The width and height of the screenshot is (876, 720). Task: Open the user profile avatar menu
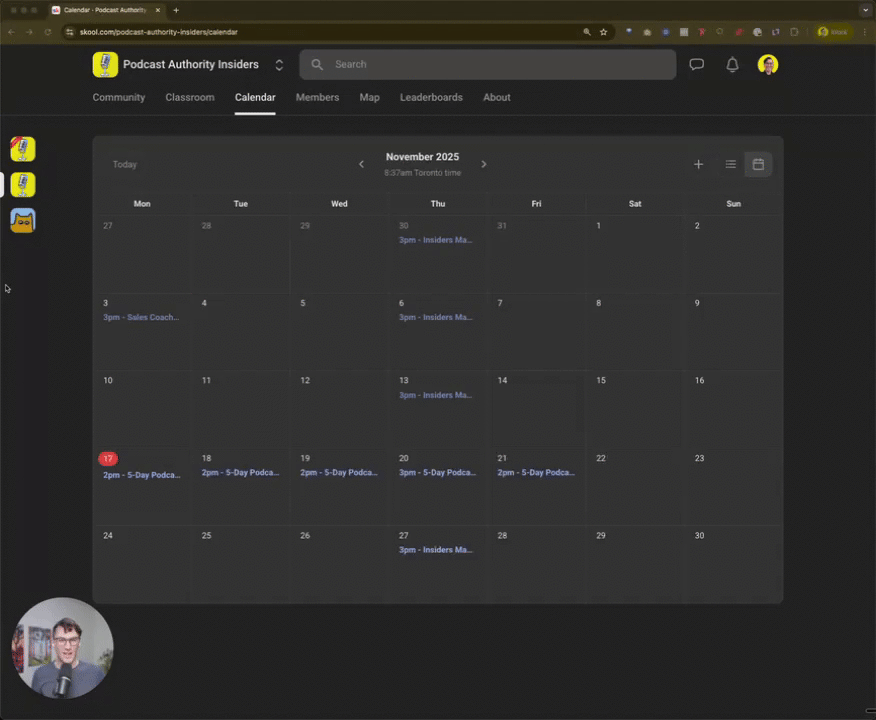[768, 64]
